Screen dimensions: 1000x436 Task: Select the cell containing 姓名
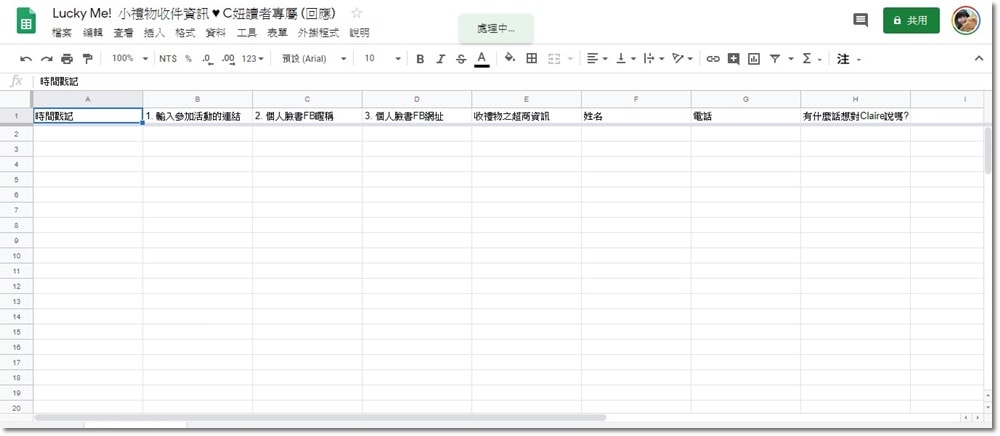tap(636, 116)
